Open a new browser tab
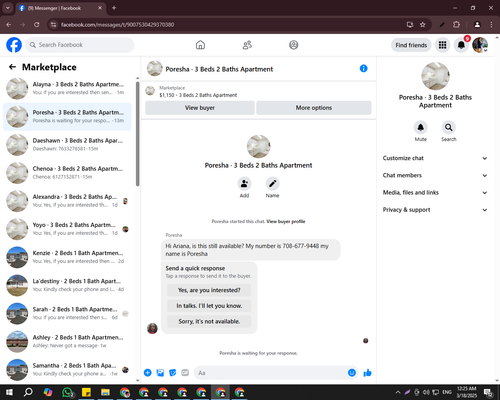This screenshot has height=400, width=500. click(x=114, y=8)
